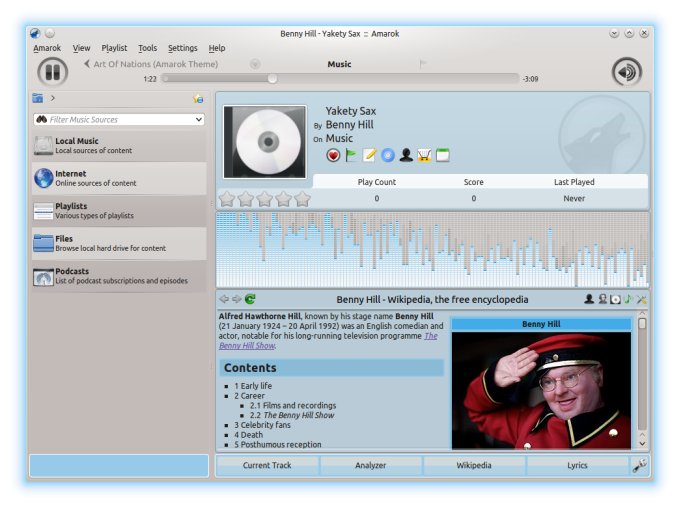Click the shopping cart store icon
The height and width of the screenshot is (508, 680).
424,155
